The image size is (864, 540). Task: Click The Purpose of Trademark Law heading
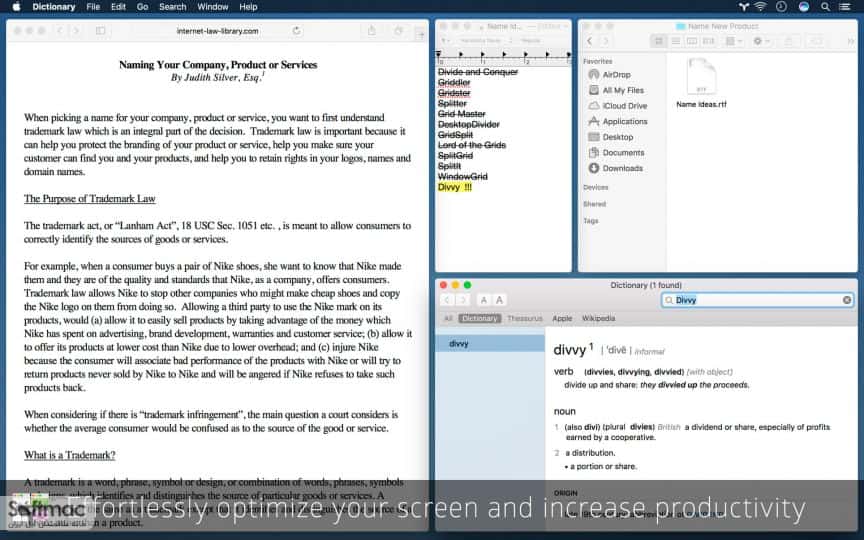[90, 199]
